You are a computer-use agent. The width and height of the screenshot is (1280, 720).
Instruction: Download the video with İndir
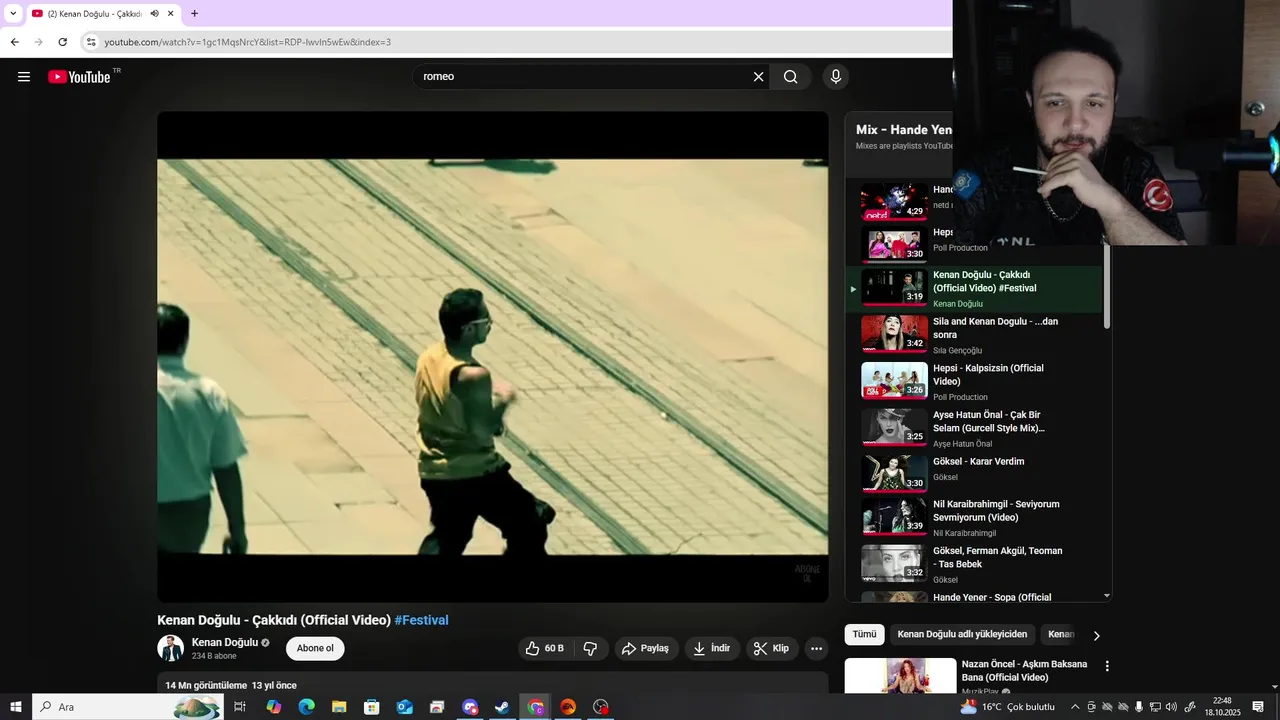(712, 648)
